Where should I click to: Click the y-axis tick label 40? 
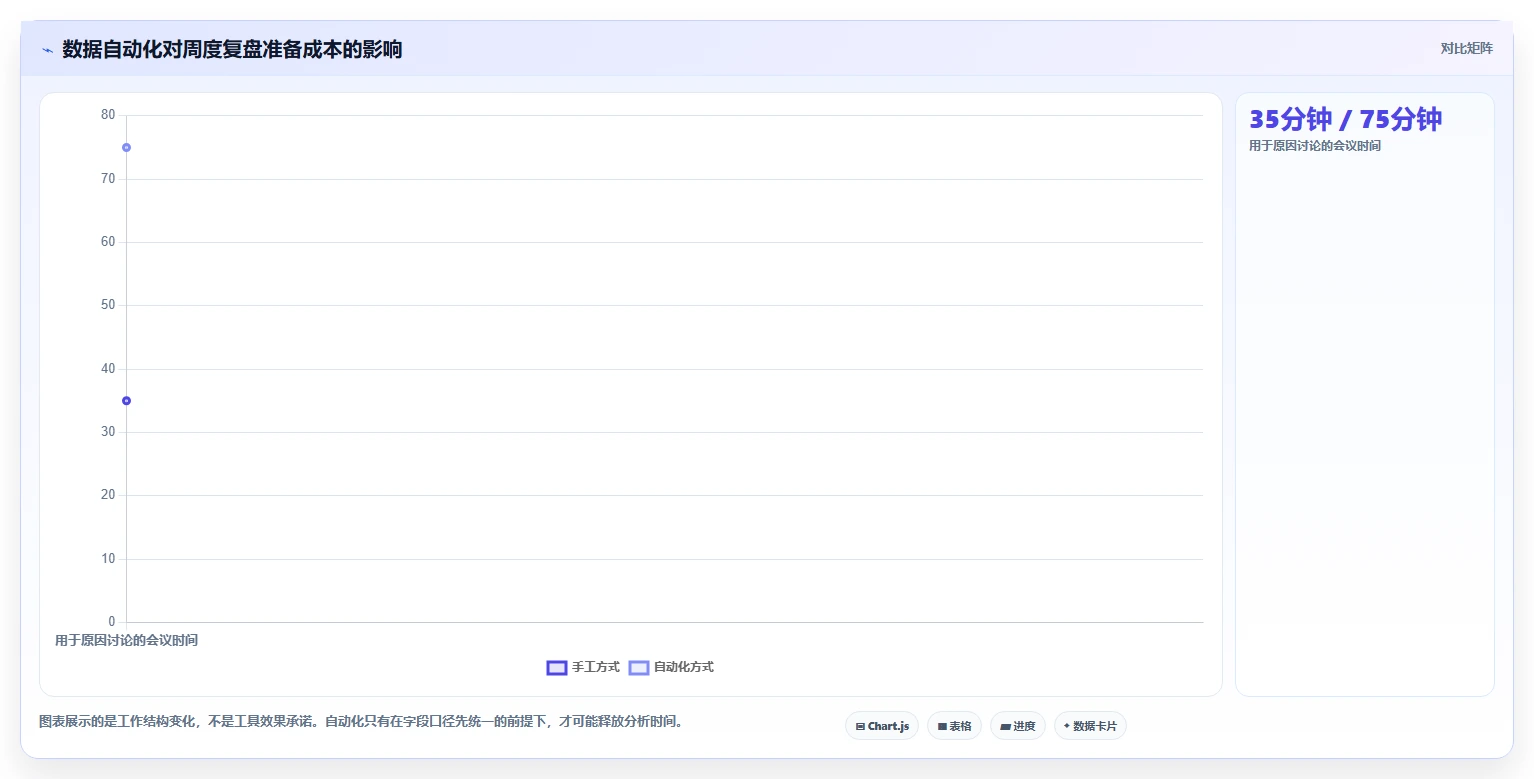tap(108, 369)
